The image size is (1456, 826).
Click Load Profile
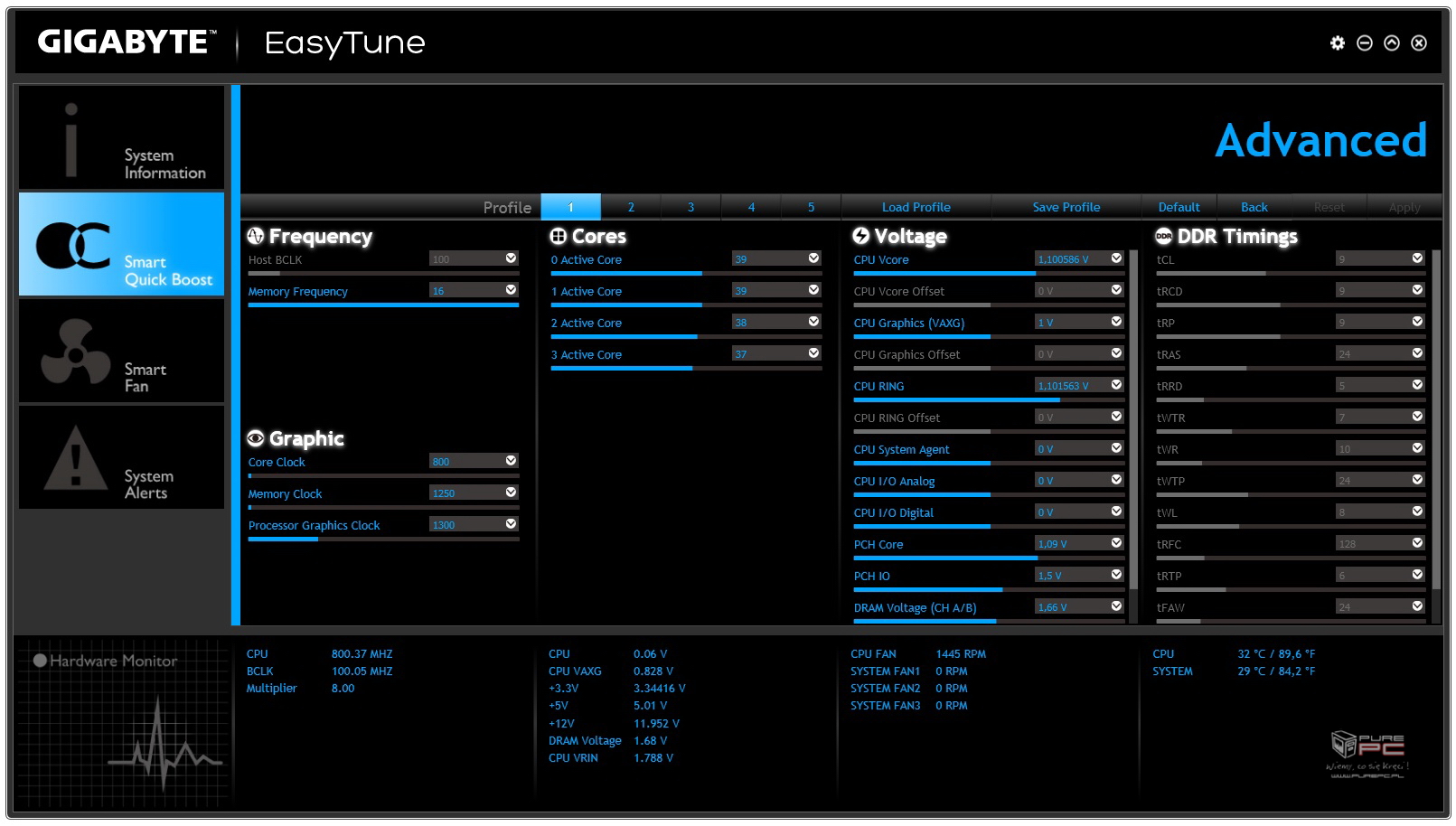916,207
